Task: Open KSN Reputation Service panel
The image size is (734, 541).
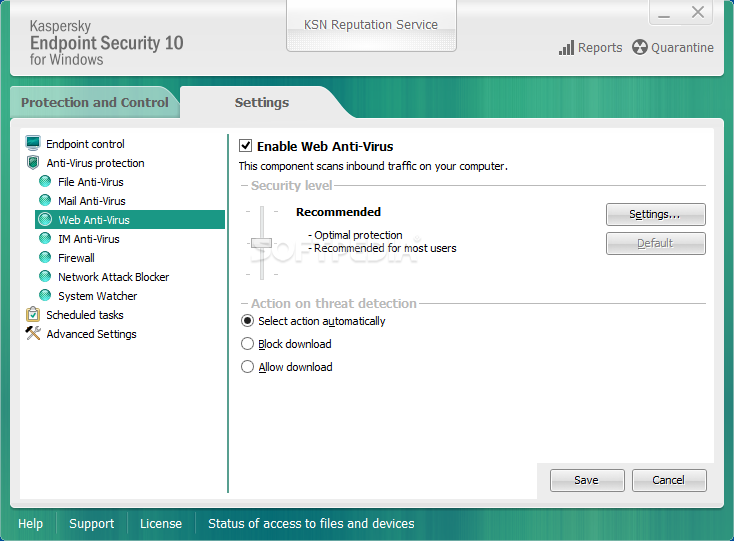Action: [371, 26]
